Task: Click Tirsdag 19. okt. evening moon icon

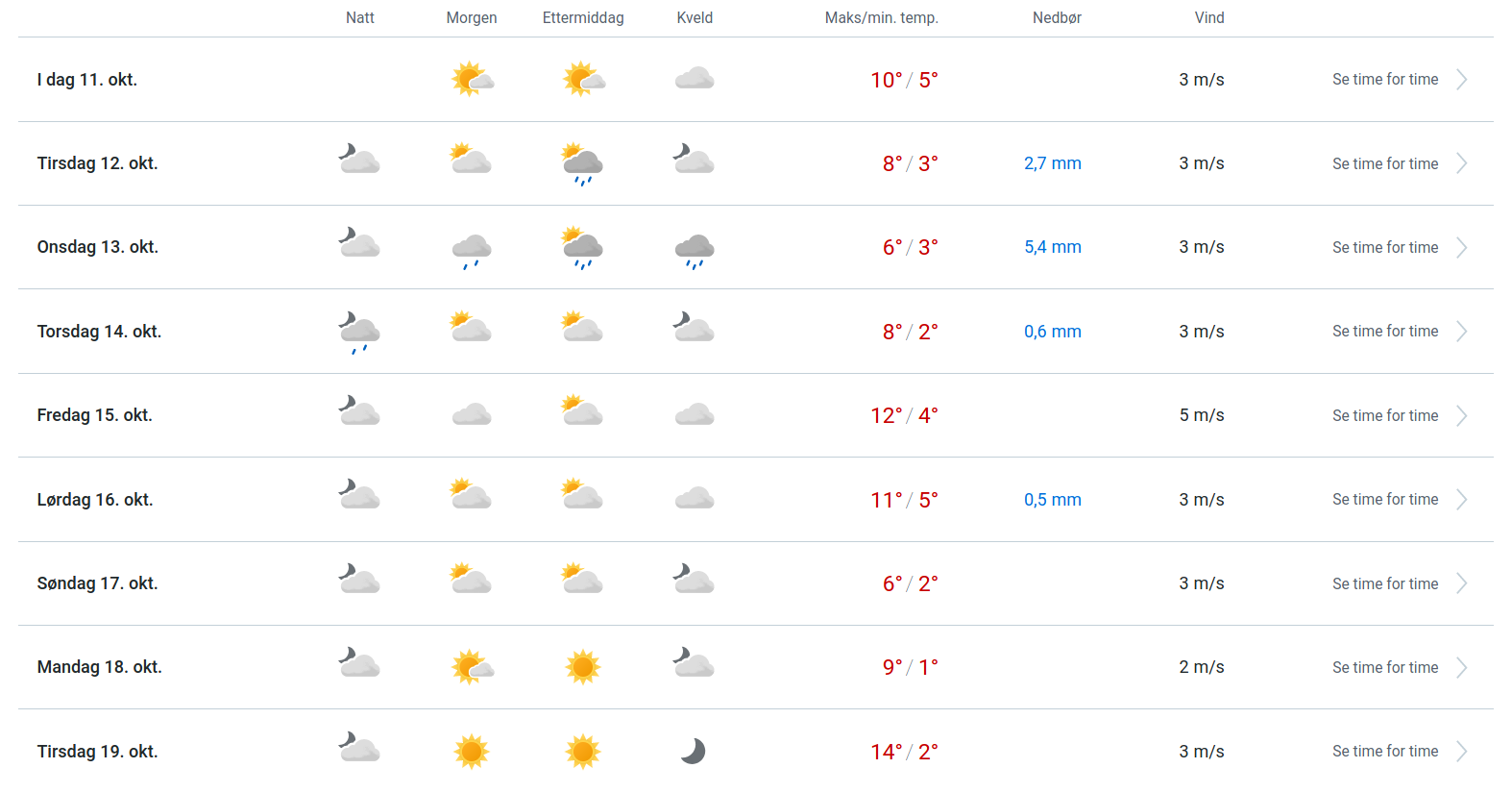Action: (x=694, y=751)
